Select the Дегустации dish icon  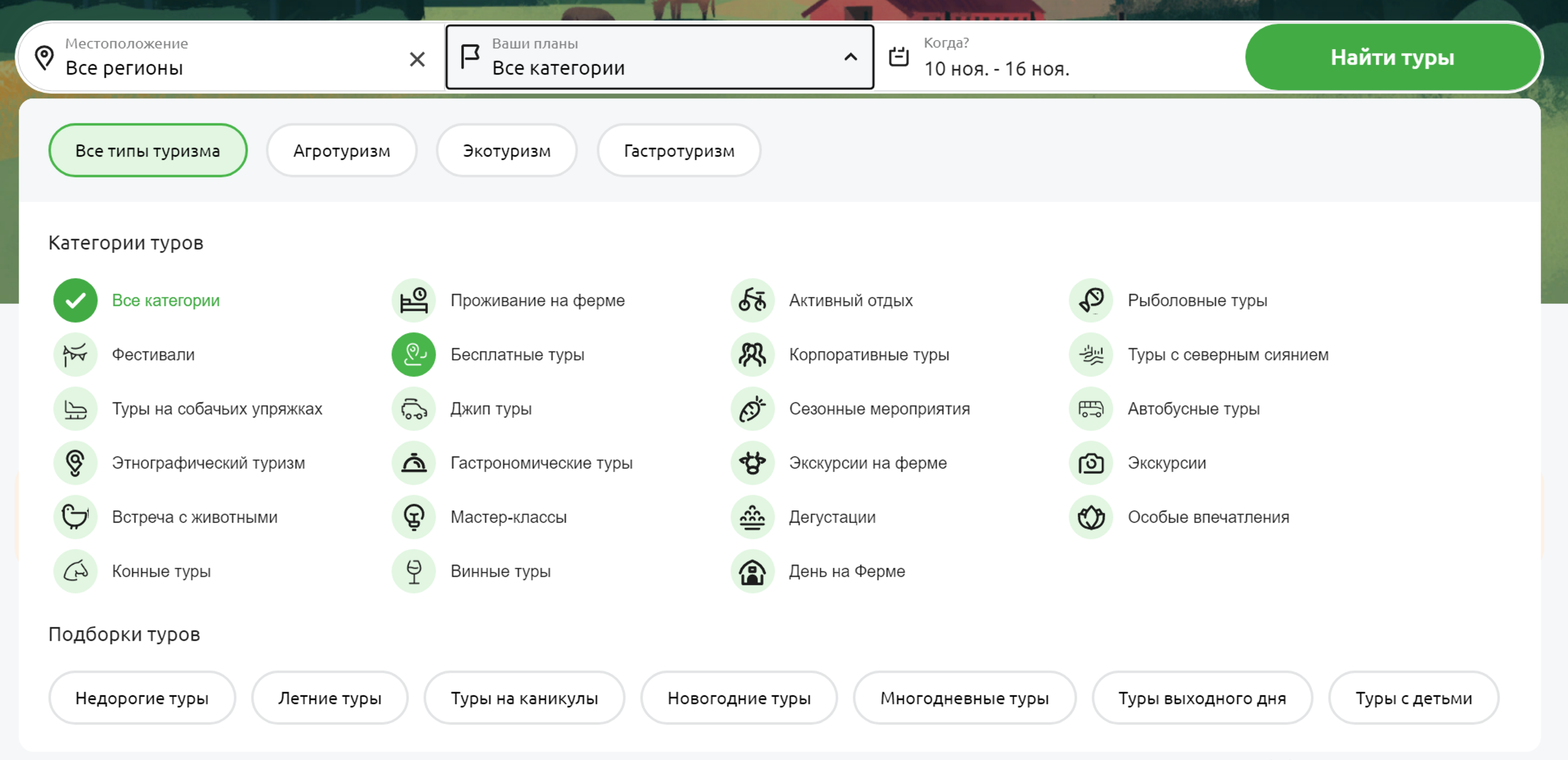coord(752,517)
